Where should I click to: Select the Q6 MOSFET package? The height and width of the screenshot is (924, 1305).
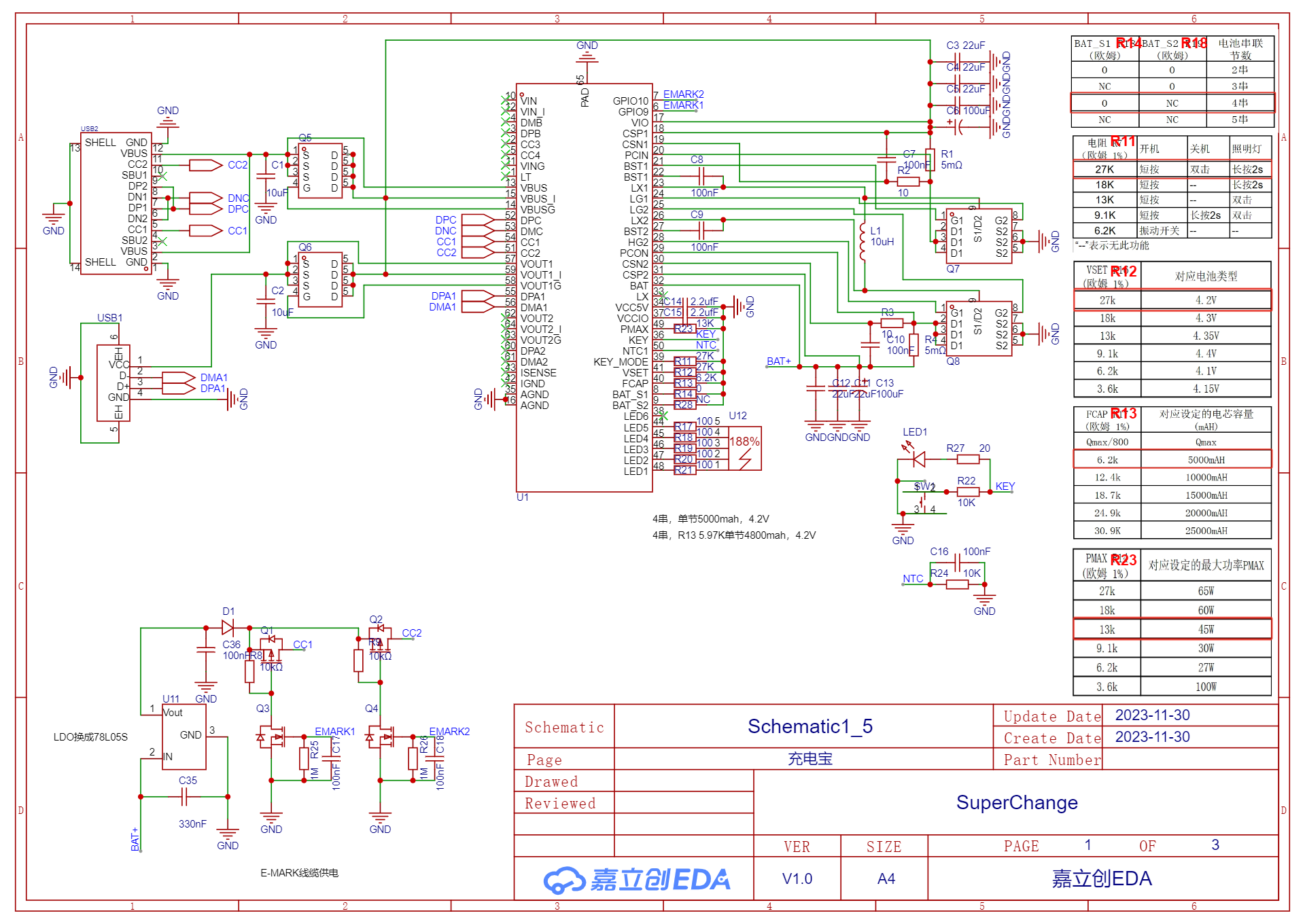pyautogui.click(x=320, y=279)
